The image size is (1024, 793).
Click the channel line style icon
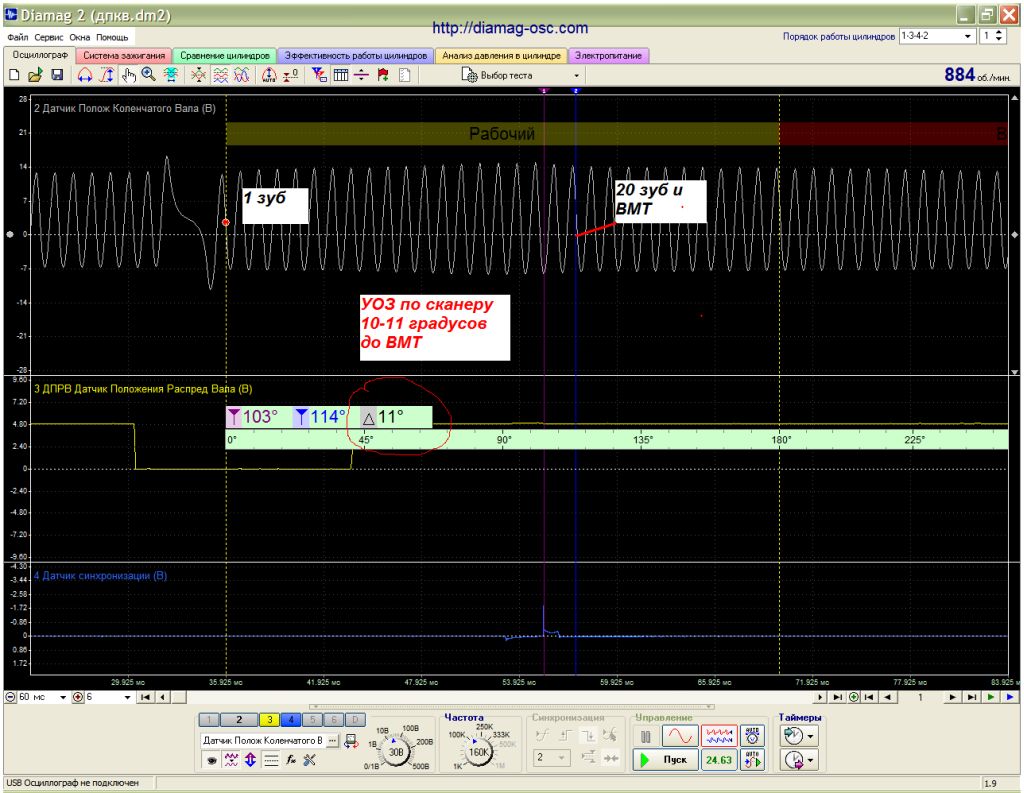click(x=271, y=760)
